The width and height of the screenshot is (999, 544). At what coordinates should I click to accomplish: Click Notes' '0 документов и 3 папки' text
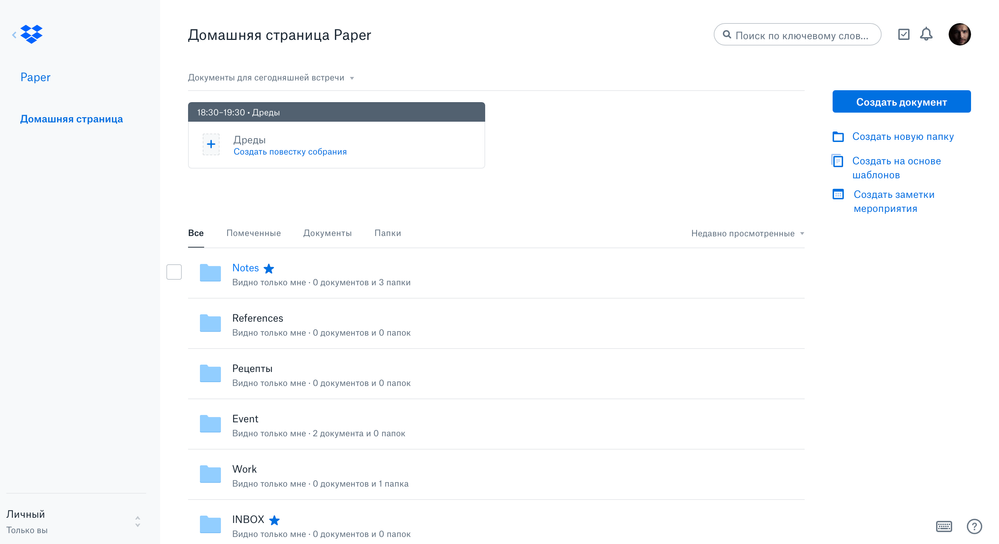361,282
